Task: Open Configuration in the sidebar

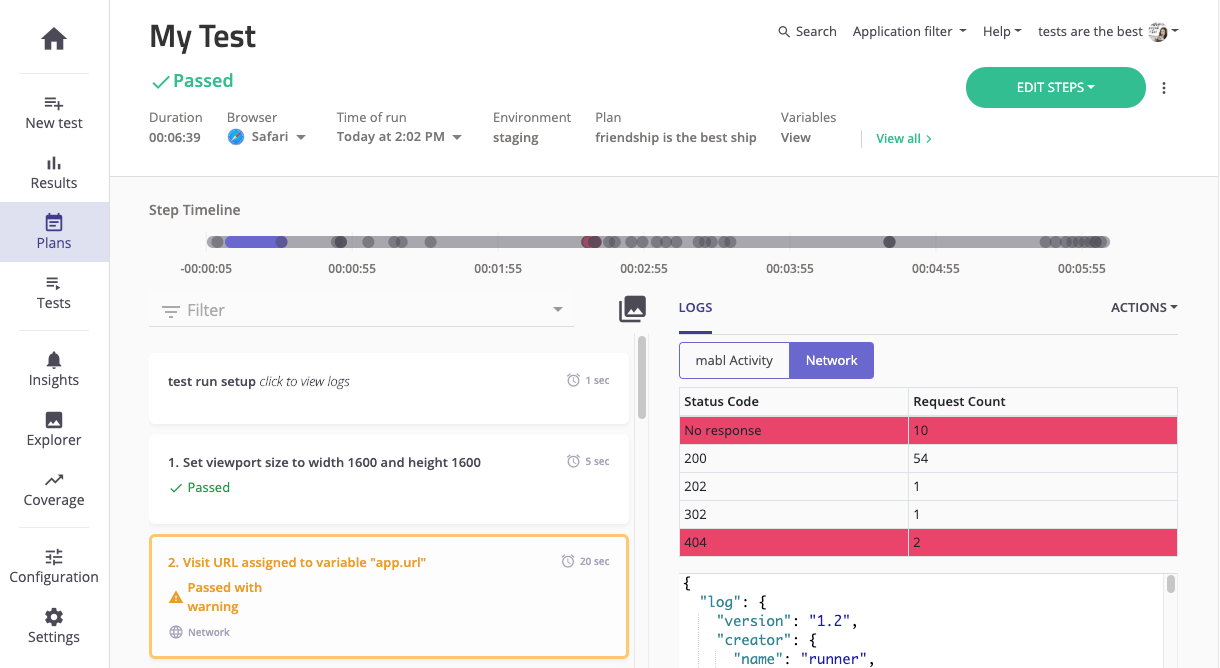Action: pos(54,566)
